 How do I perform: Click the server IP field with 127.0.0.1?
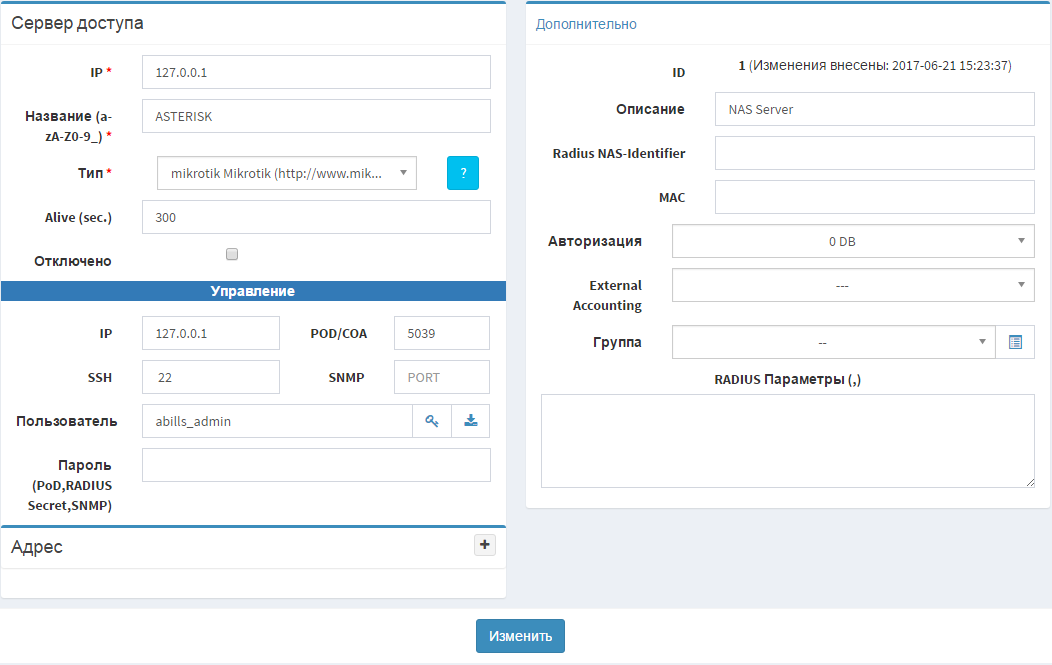[x=316, y=72]
